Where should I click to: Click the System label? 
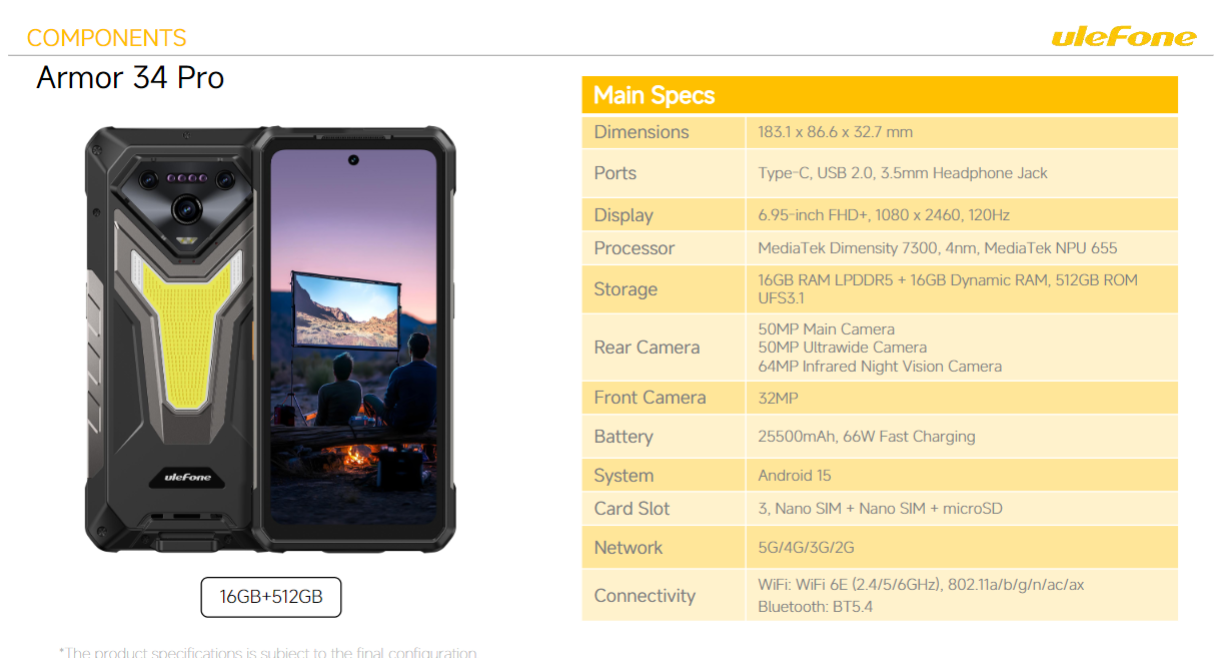tap(623, 476)
